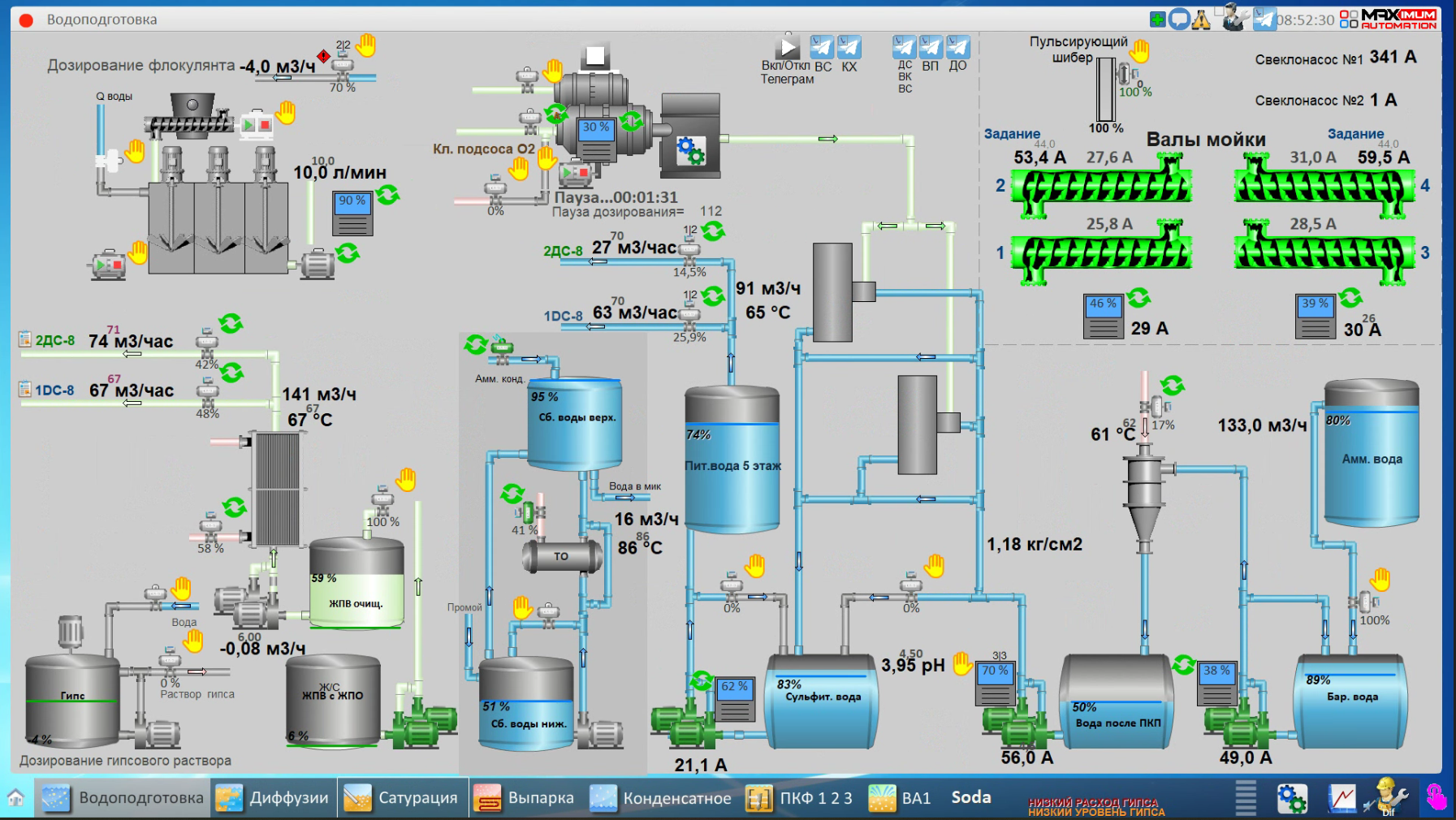1456x820 pixels.
Task: Click the green plus icon in top bar
Action: [1157, 19]
